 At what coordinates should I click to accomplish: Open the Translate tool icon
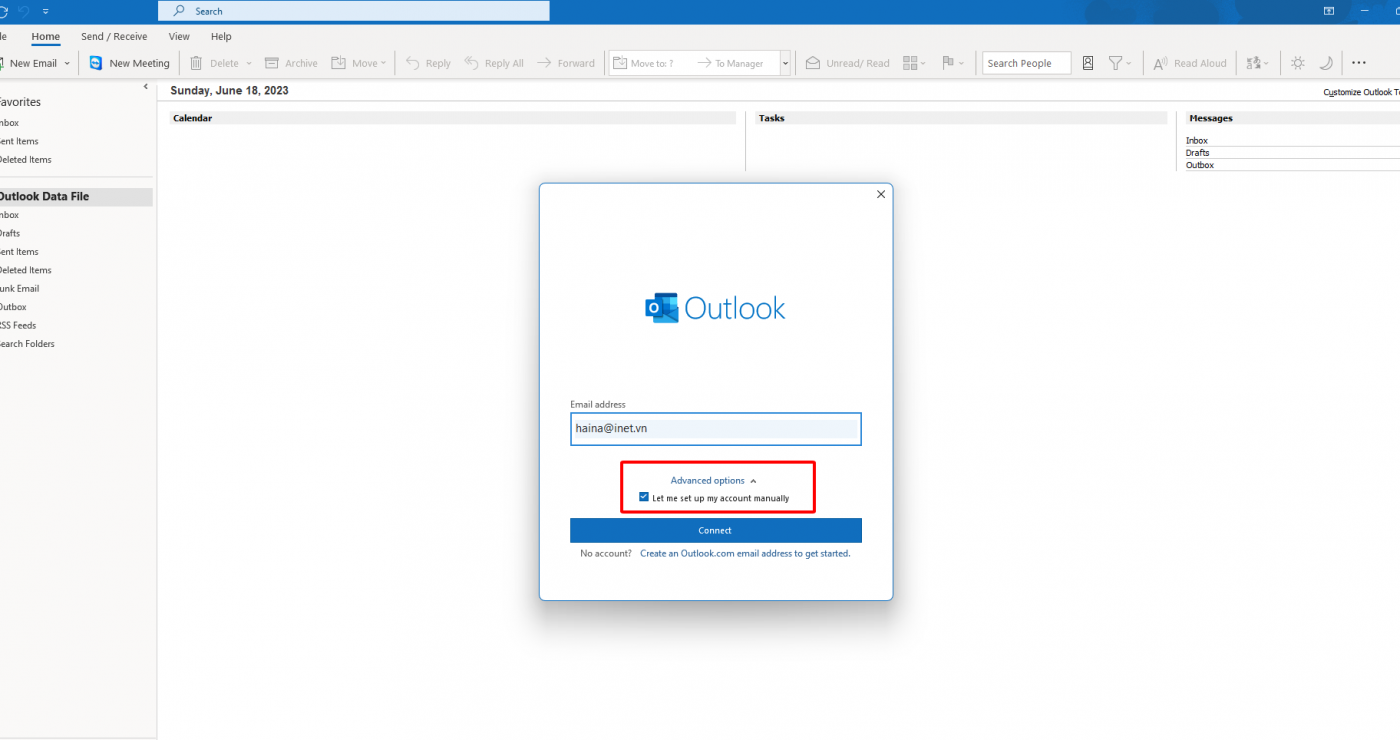tap(1254, 63)
